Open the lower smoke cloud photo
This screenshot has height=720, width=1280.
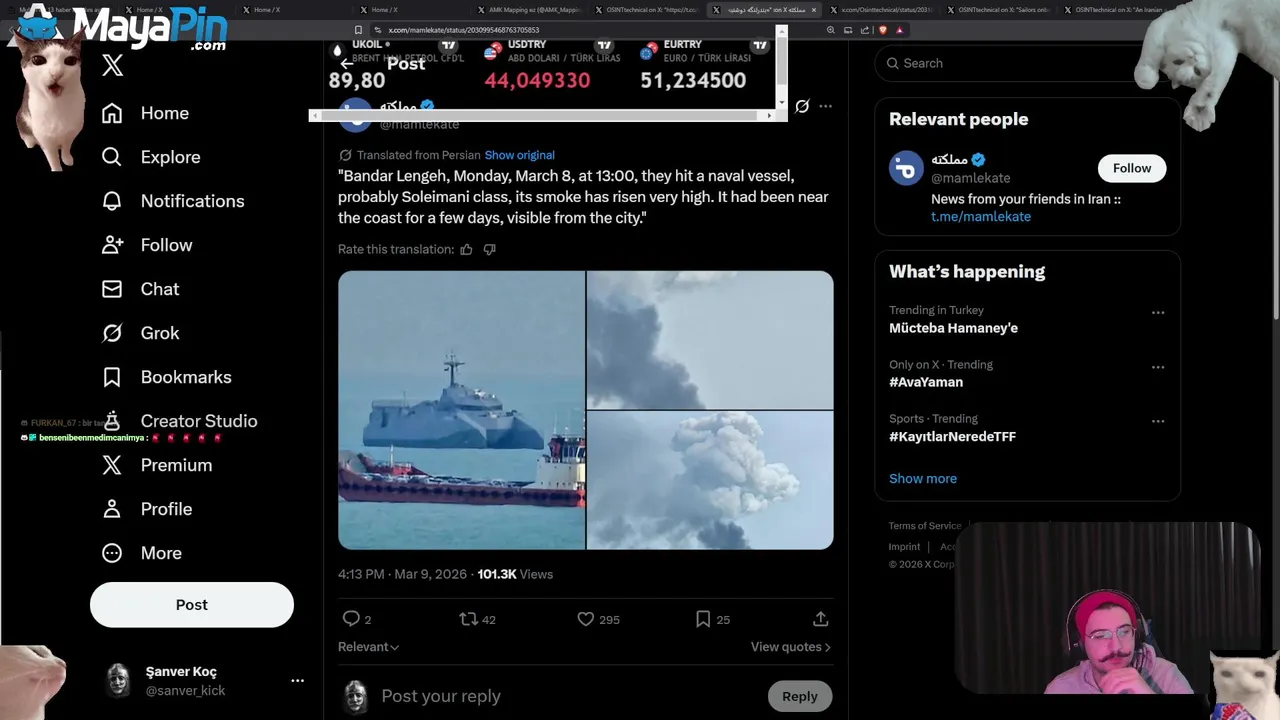click(710, 480)
